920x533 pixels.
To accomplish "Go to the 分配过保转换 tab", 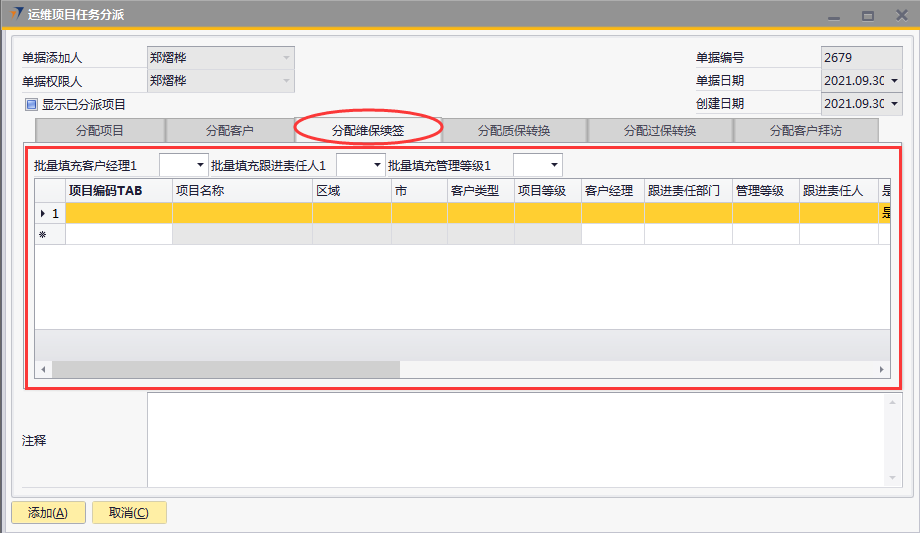I will tap(660, 130).
